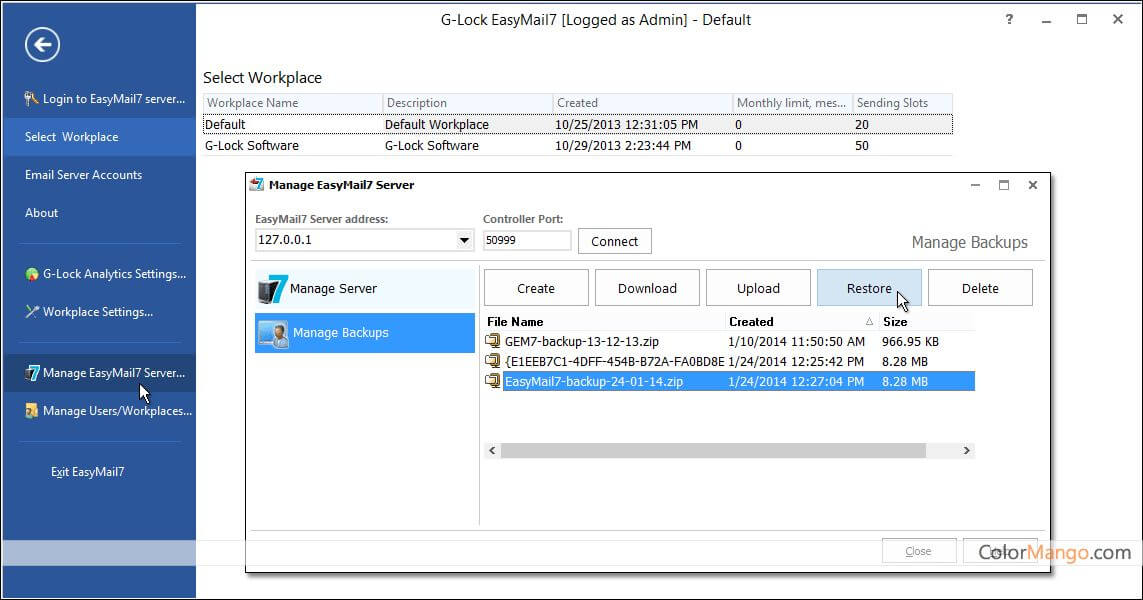Click the scrollbar right arrow in file list
This screenshot has width=1143, height=600.
pyautogui.click(x=967, y=451)
